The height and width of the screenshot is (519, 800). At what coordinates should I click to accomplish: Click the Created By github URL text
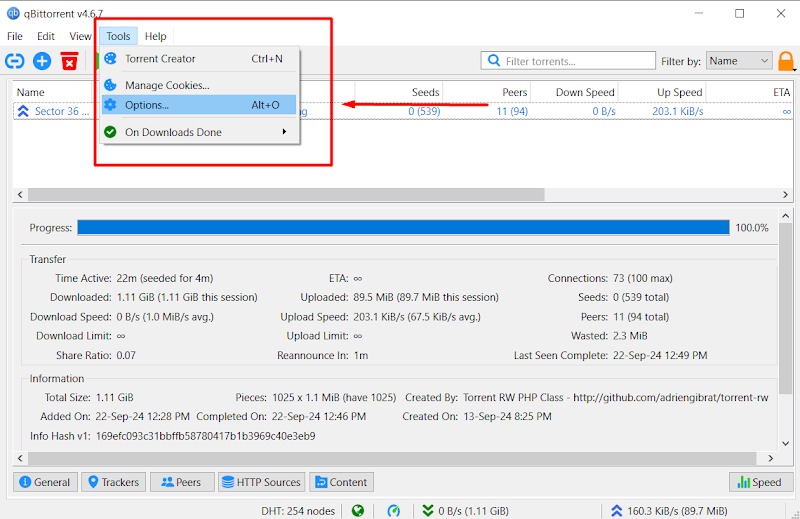point(670,398)
